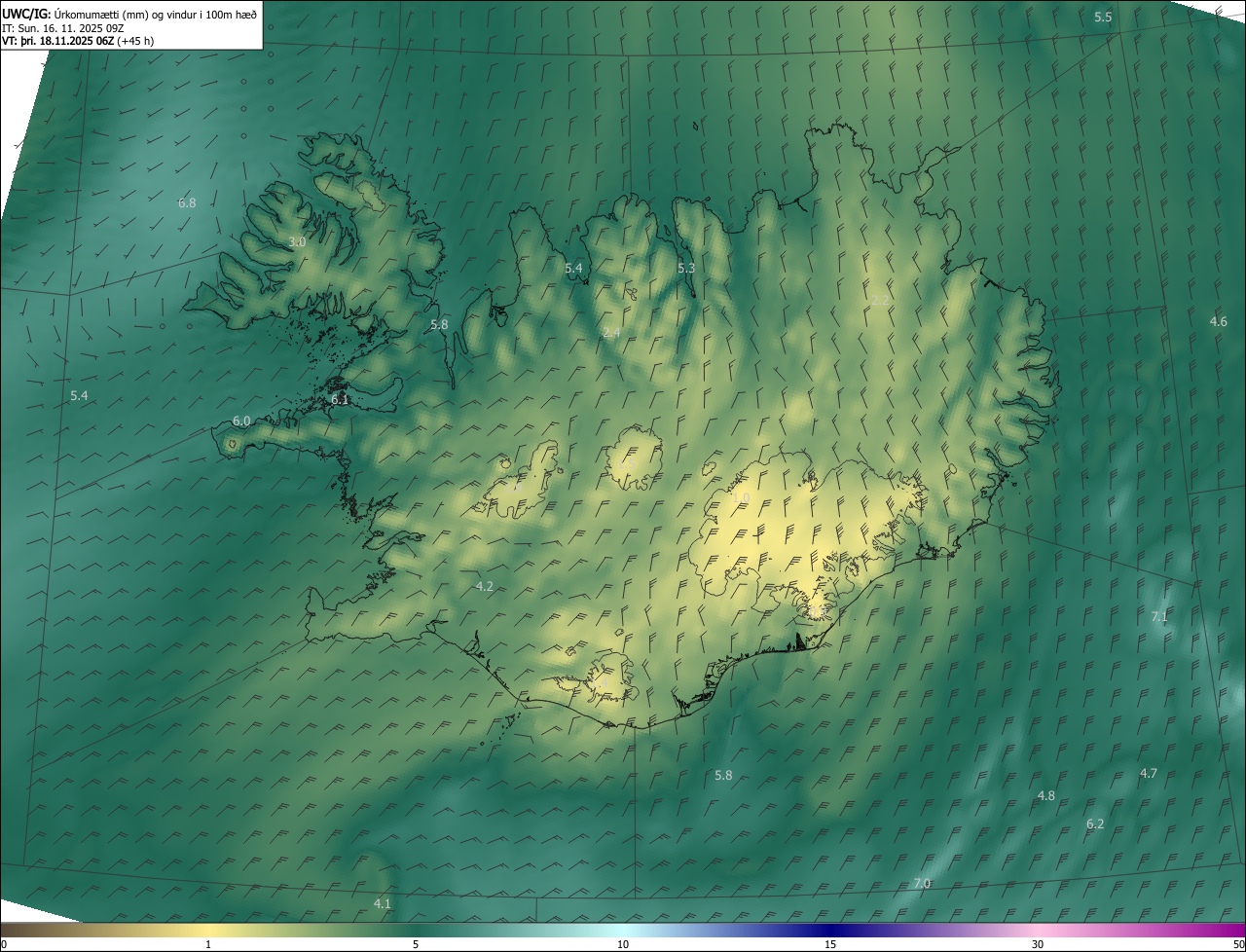The image size is (1246, 952).
Task: Click the colour scale tick labelled 10
Action: [x=623, y=944]
